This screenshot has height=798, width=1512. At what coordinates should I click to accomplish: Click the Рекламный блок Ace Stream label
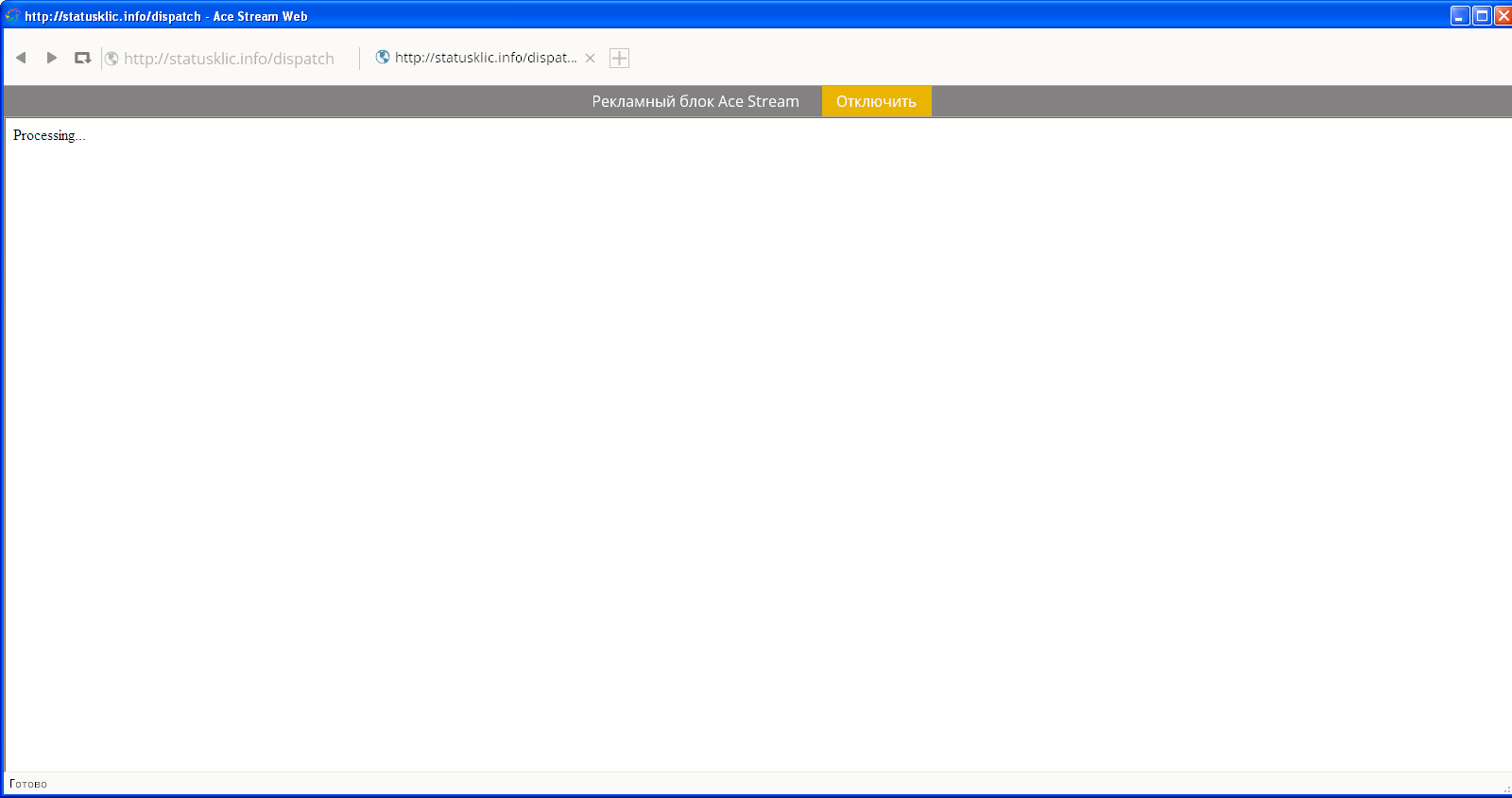point(695,101)
